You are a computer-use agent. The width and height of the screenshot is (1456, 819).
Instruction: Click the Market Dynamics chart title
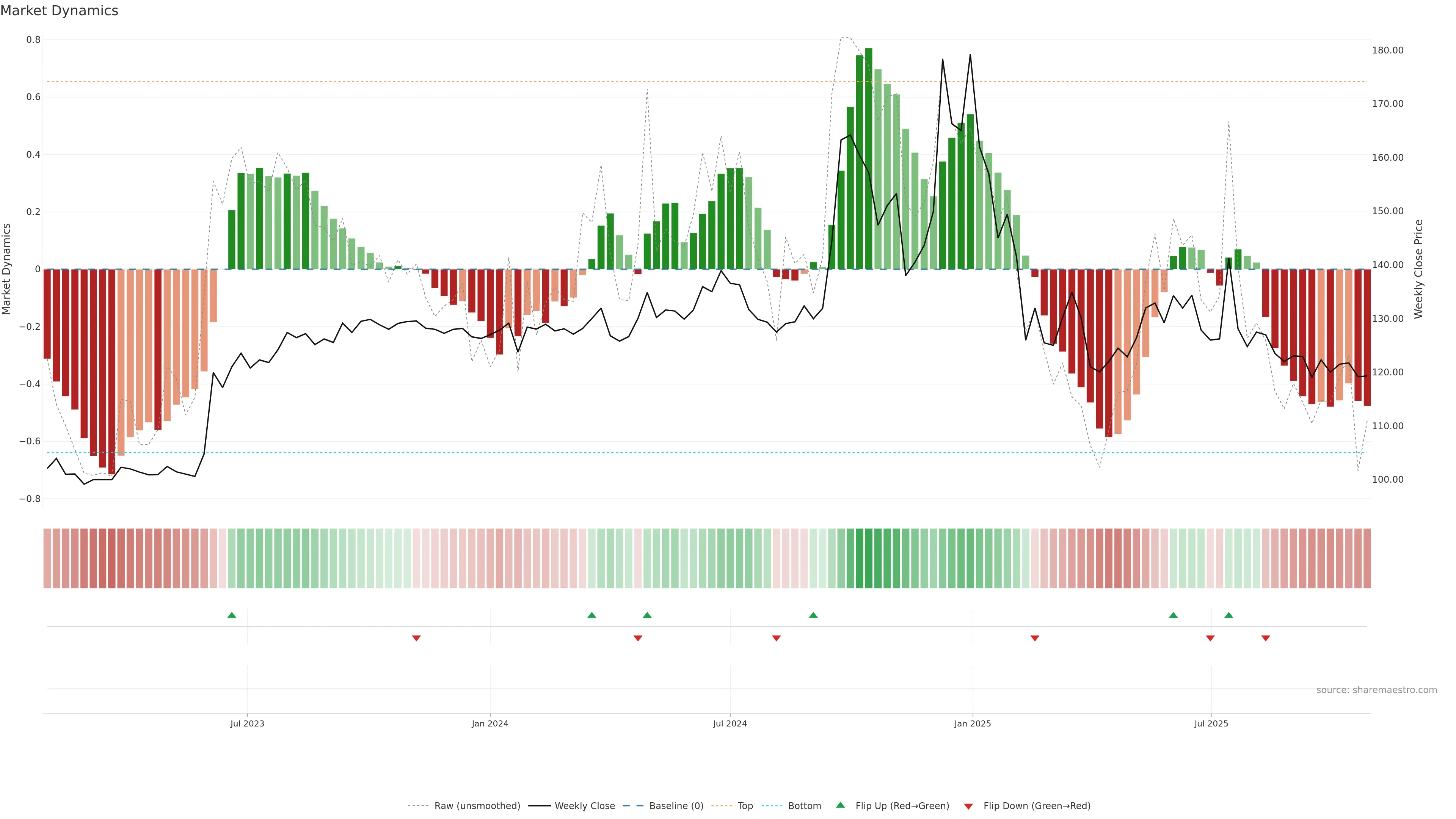60,11
